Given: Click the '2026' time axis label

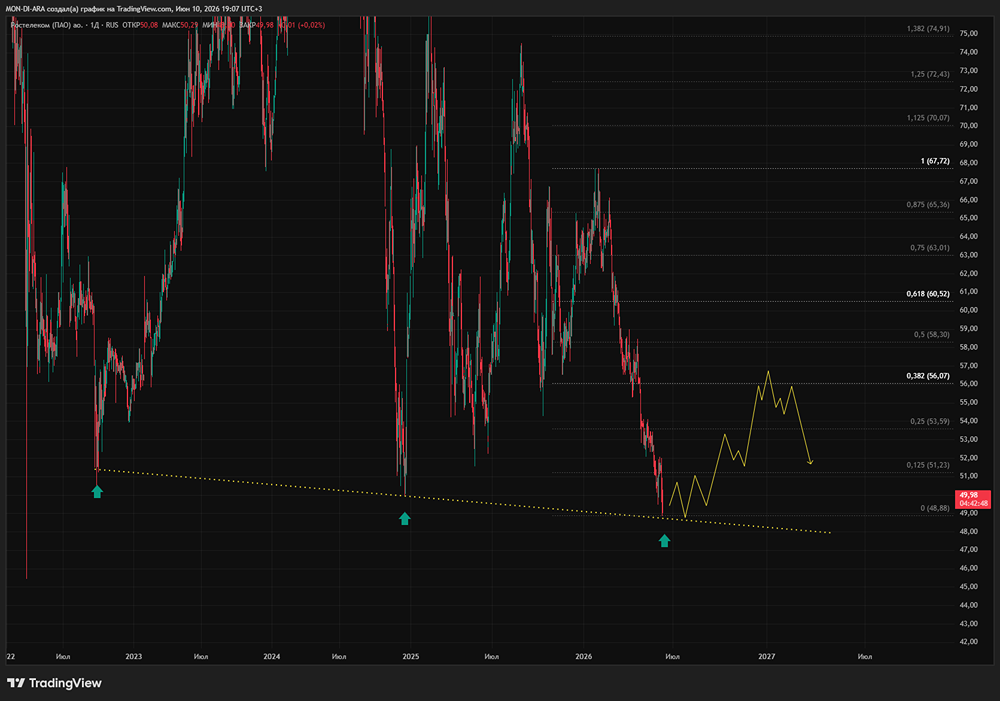Looking at the screenshot, I should (x=584, y=656).
